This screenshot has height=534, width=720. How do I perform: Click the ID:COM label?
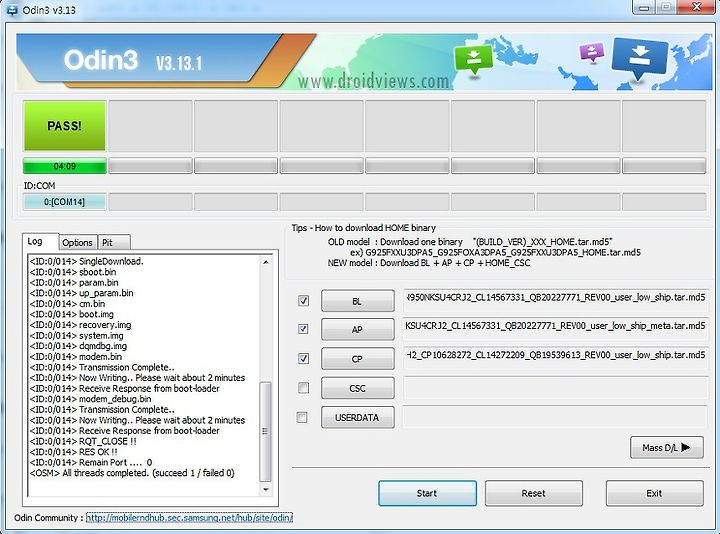39,186
